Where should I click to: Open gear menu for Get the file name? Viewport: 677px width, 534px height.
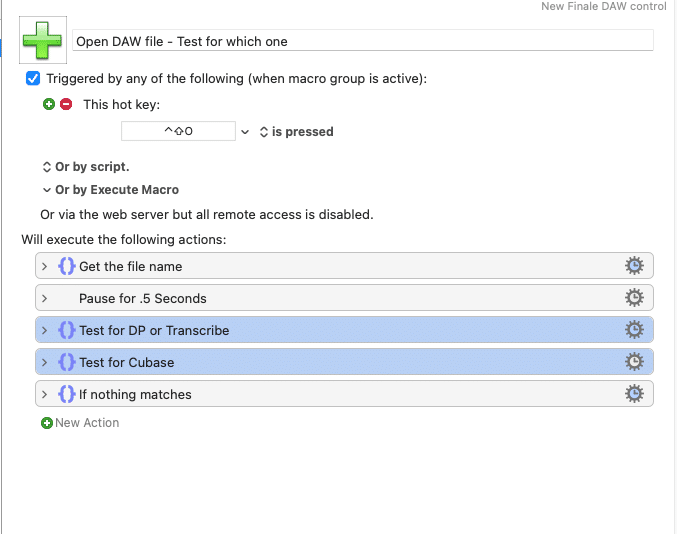633,266
